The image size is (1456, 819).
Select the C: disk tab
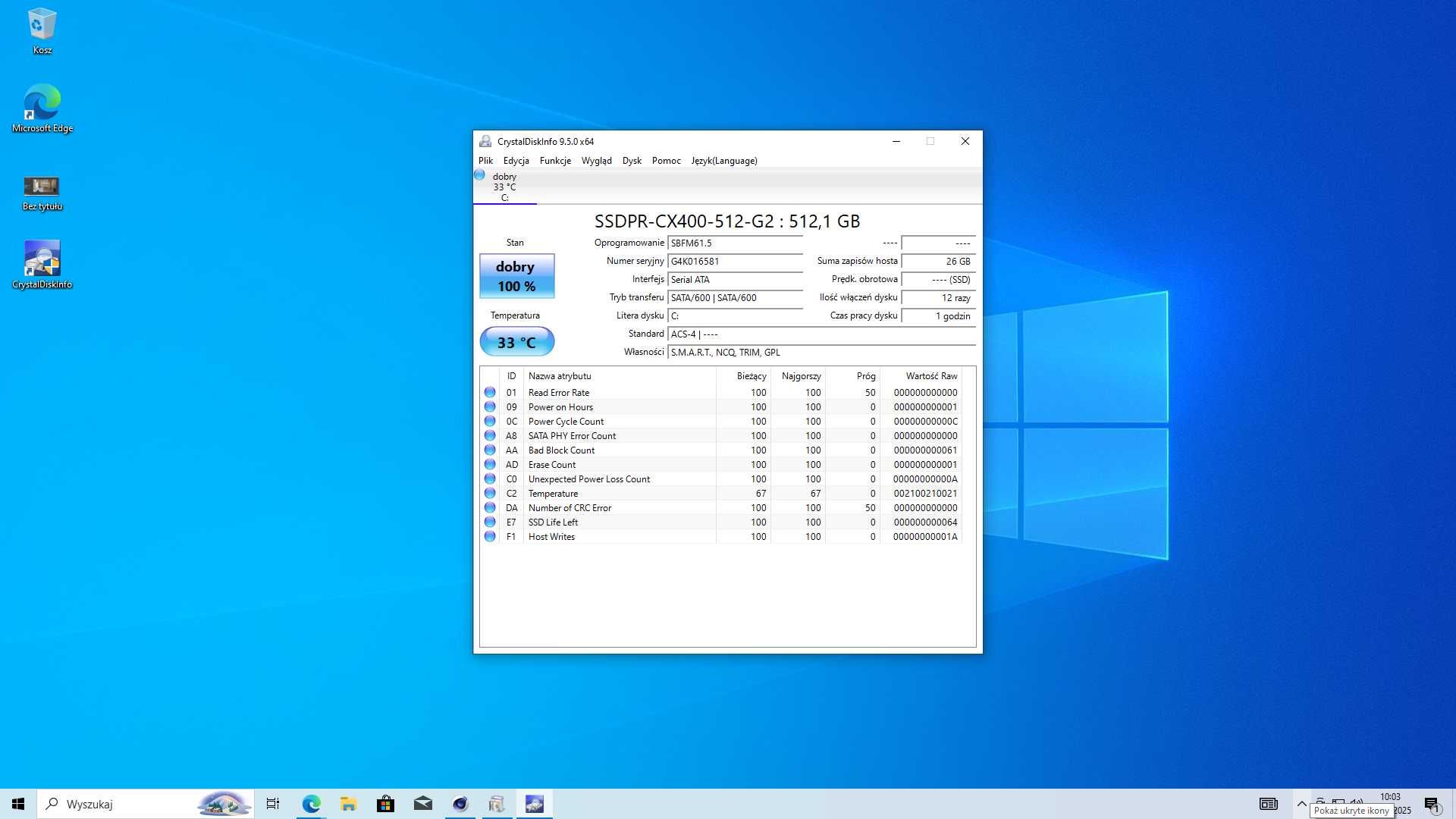(504, 187)
